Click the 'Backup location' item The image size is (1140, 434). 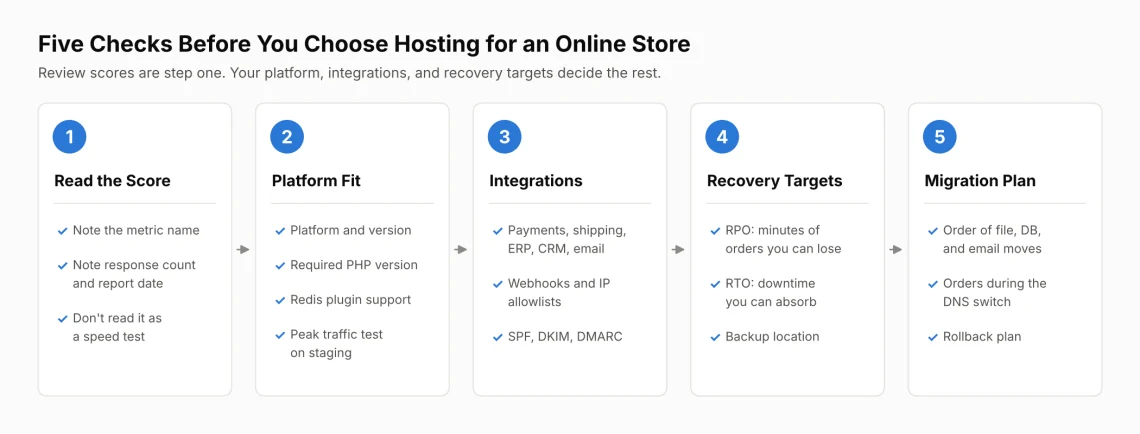[772, 337]
